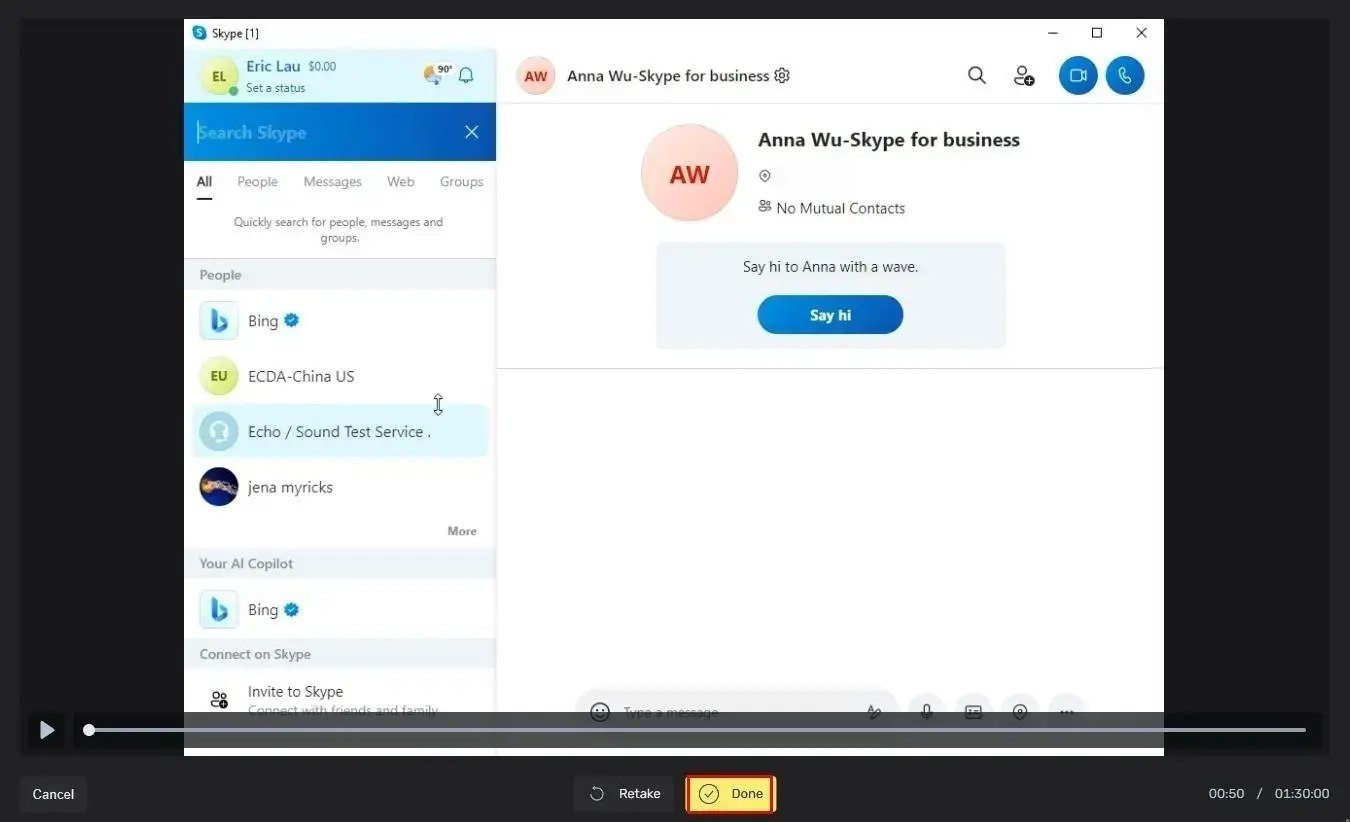Open Anna Wu's conversation settings gear
This screenshot has height=822, width=1350.
pyautogui.click(x=781, y=75)
